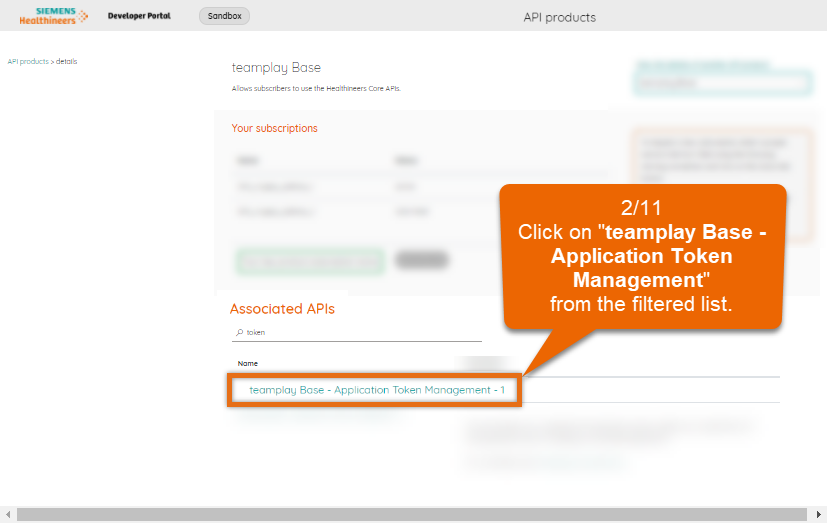Screen dimensions: 827x523
Task: Open the Developer Portal home link
Action: [139, 16]
